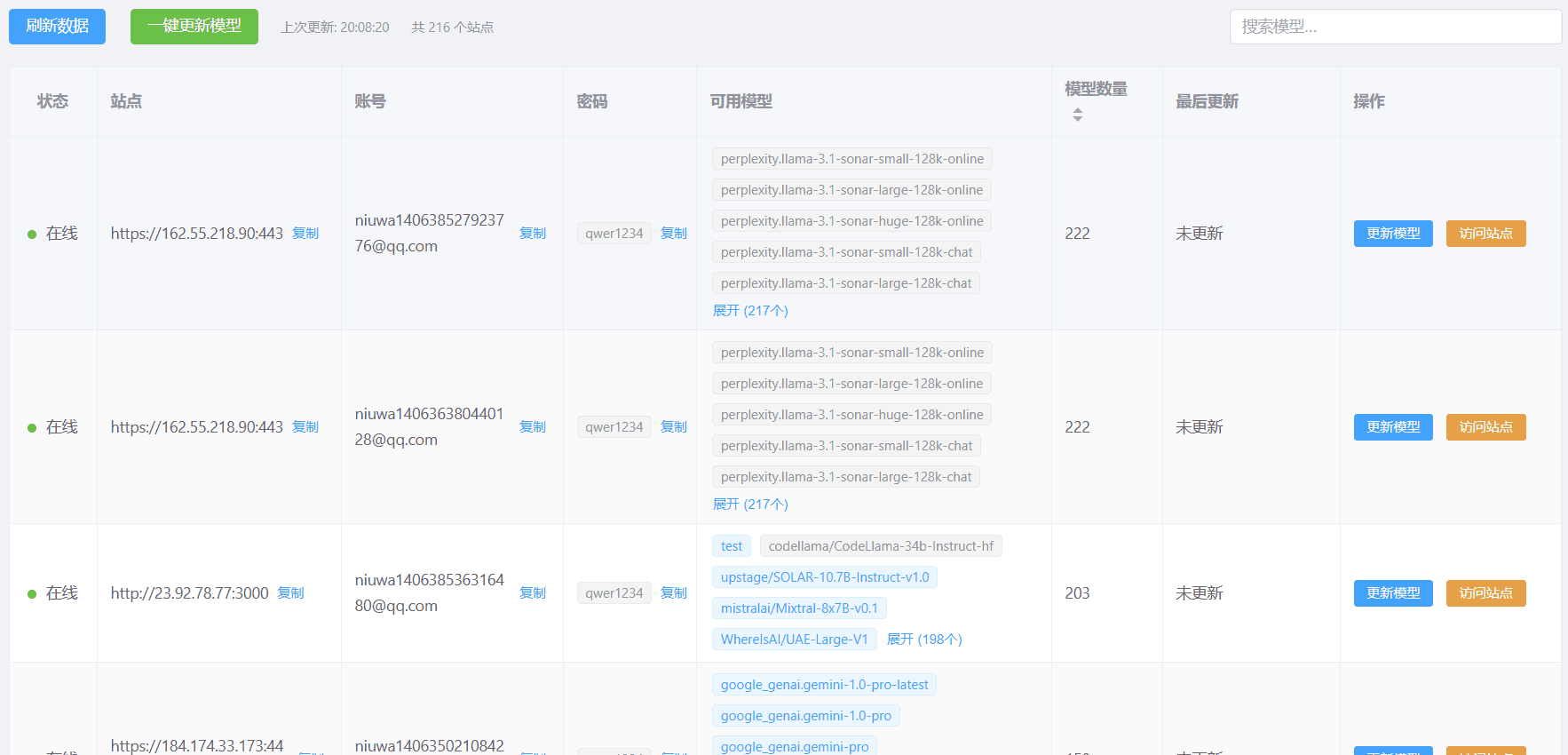Image resolution: width=1568 pixels, height=755 pixels.
Task: Click codellama/CodeLlama-34b-Instruct-hf tag
Action: [881, 546]
